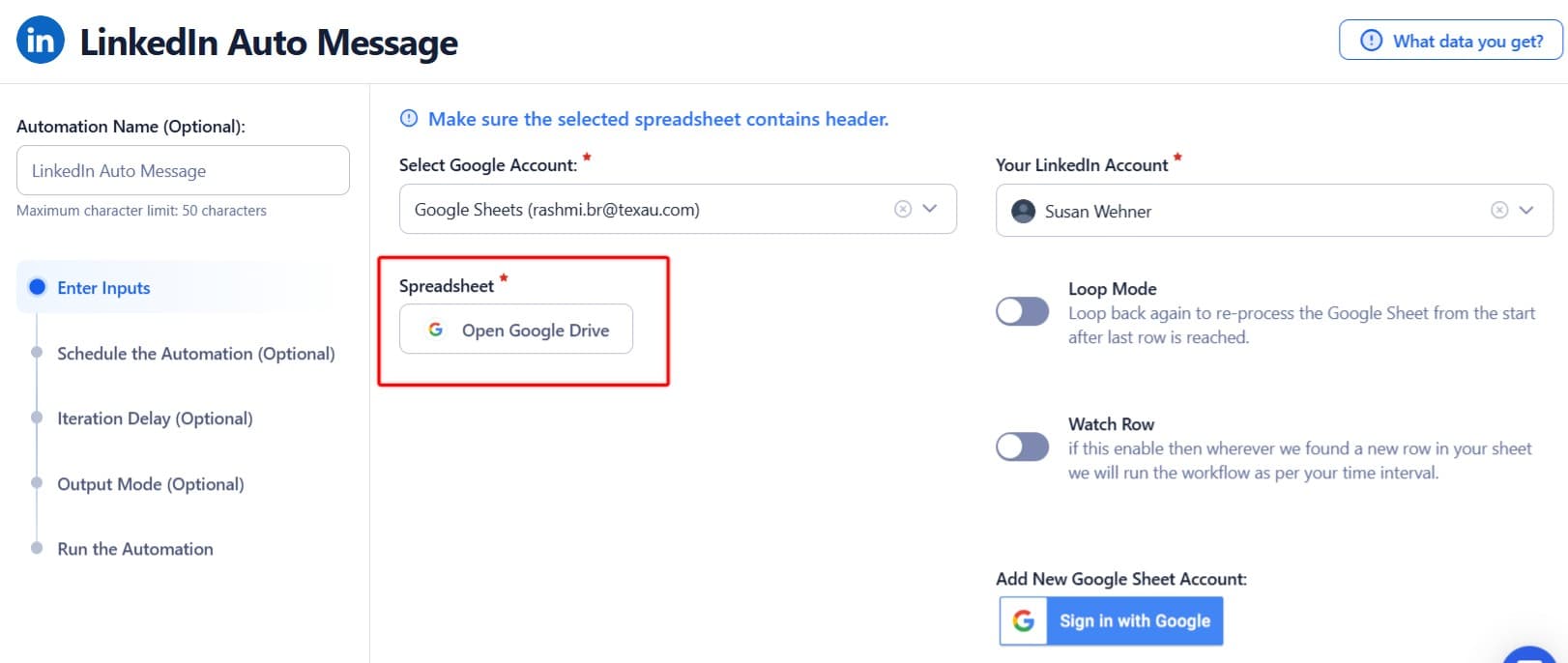Click the LinkedIn logo icon
Screen dimensions: 1568x663
[x=41, y=41]
